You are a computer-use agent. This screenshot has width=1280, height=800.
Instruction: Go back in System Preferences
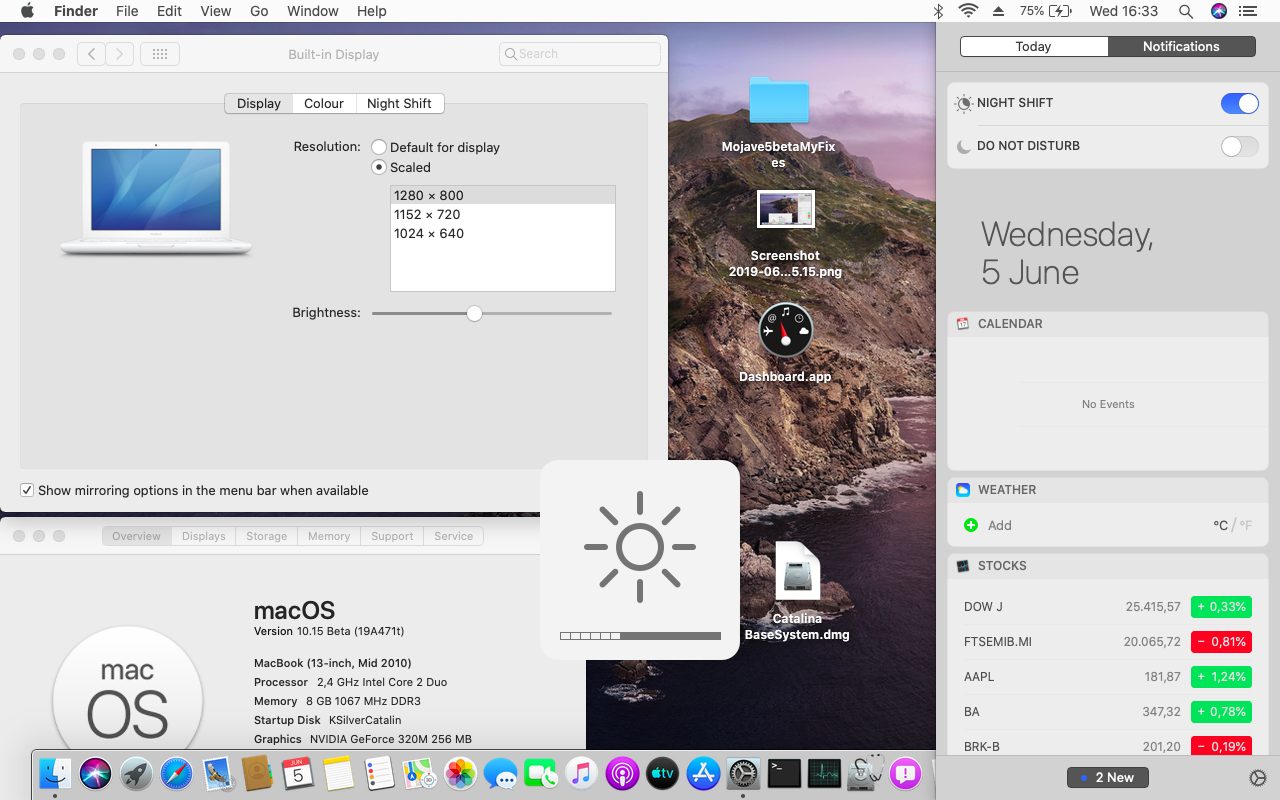click(x=92, y=54)
